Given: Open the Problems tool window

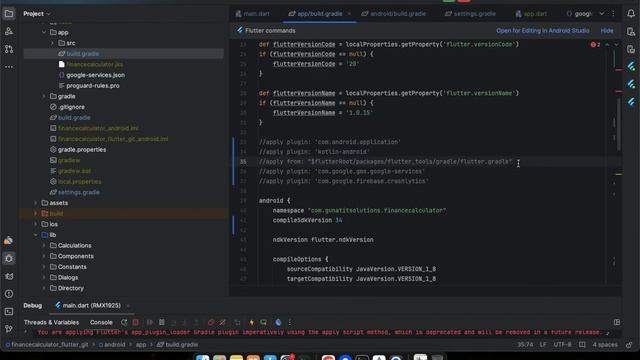Looking at the screenshot, I should point(9,294).
